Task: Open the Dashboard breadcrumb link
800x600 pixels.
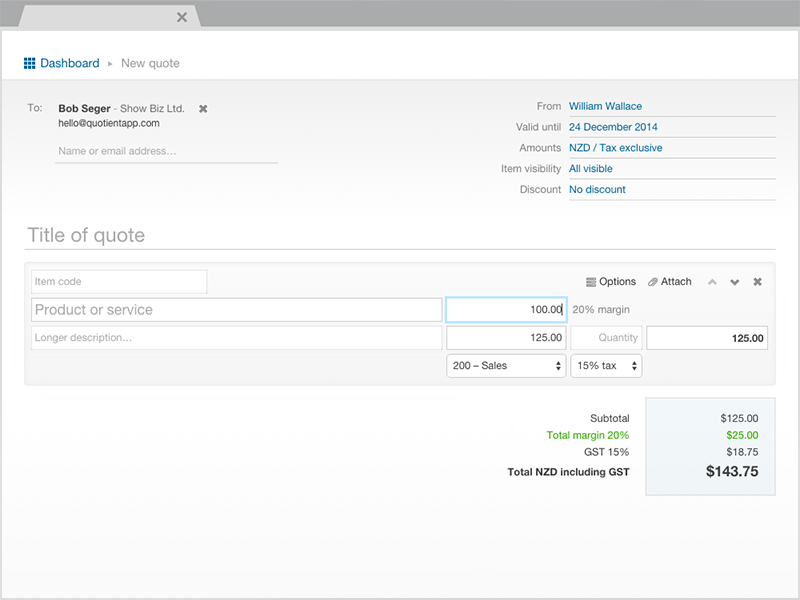Action: (69, 63)
